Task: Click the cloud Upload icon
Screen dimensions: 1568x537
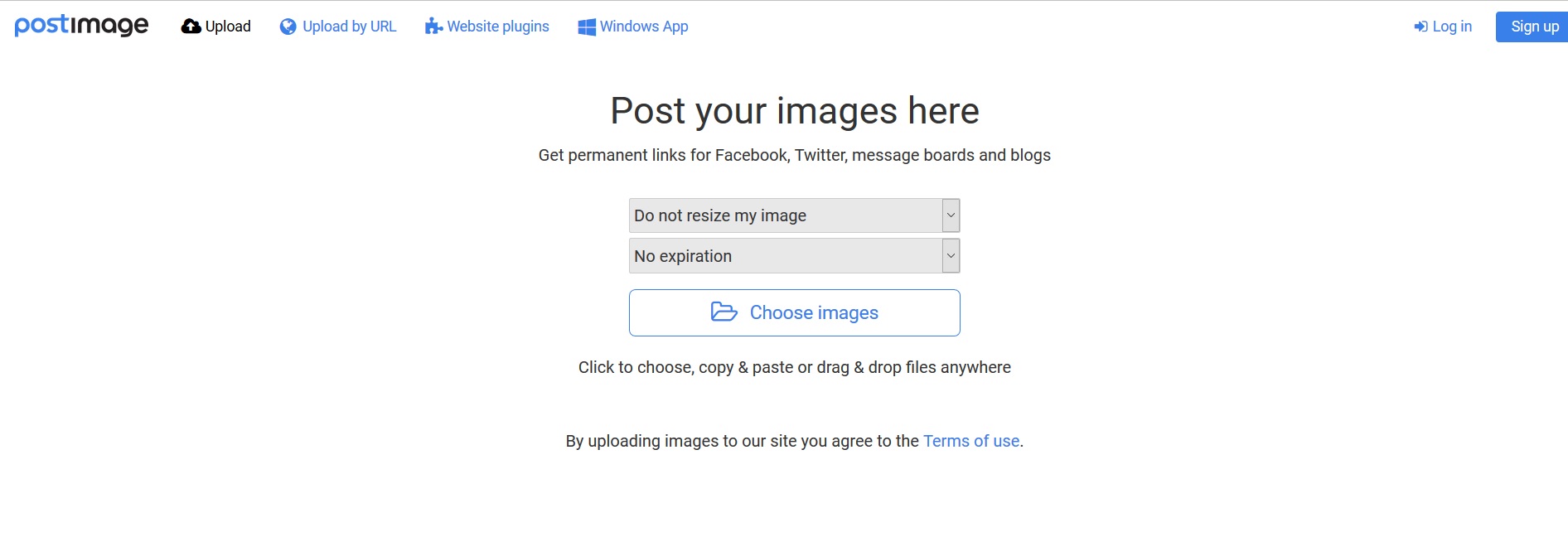Action: tap(191, 27)
